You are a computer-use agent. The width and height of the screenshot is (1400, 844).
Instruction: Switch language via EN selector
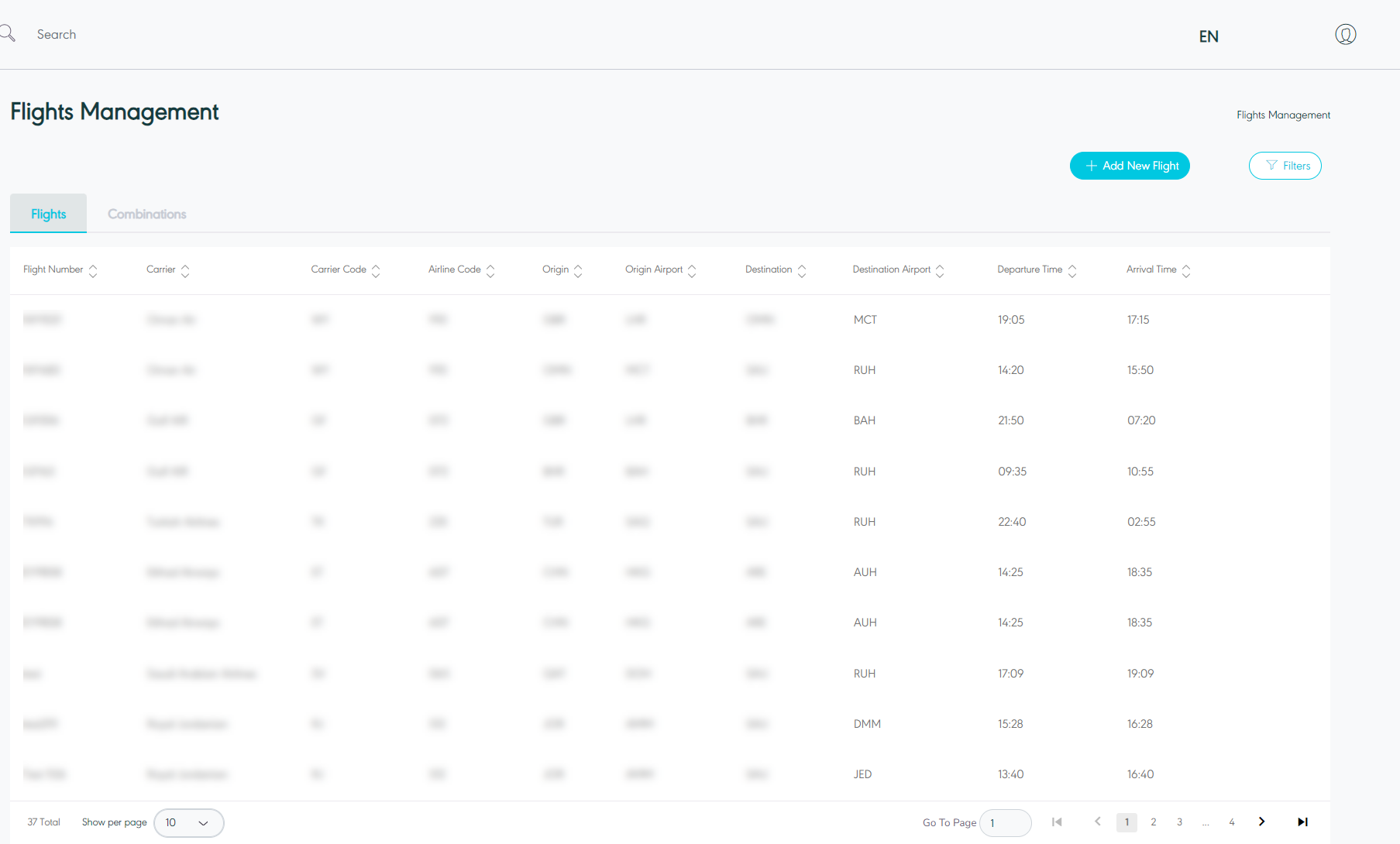[1209, 36]
